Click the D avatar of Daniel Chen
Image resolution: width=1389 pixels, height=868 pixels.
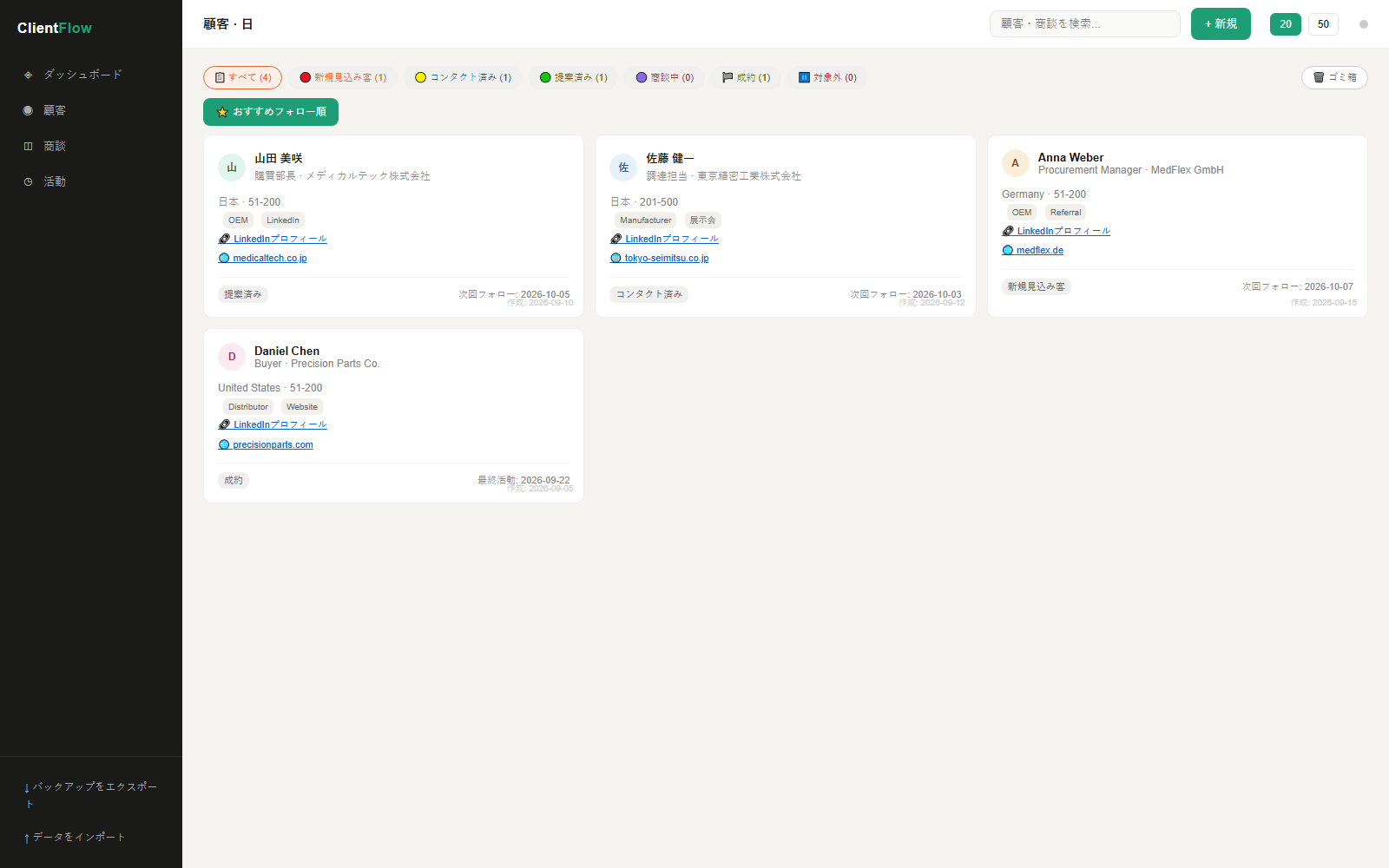point(232,357)
